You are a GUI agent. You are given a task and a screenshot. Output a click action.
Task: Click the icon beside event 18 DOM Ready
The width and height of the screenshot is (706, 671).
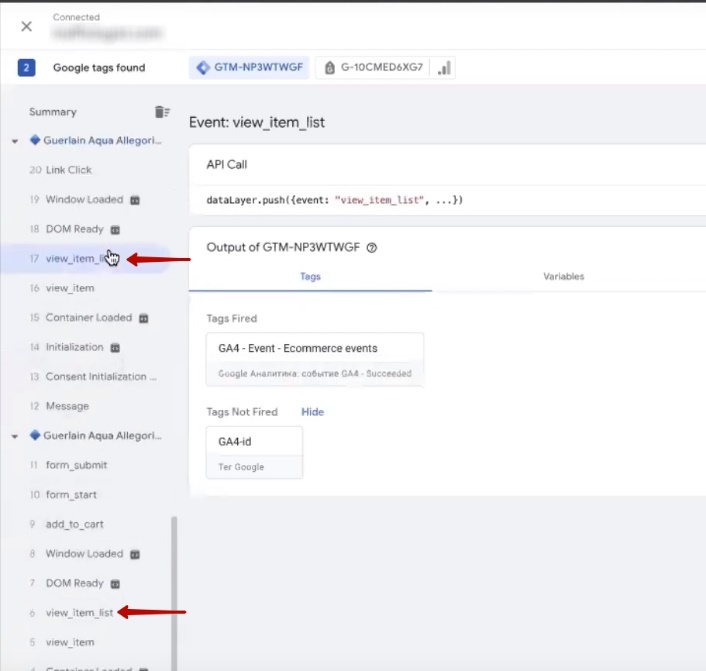[x=115, y=229]
